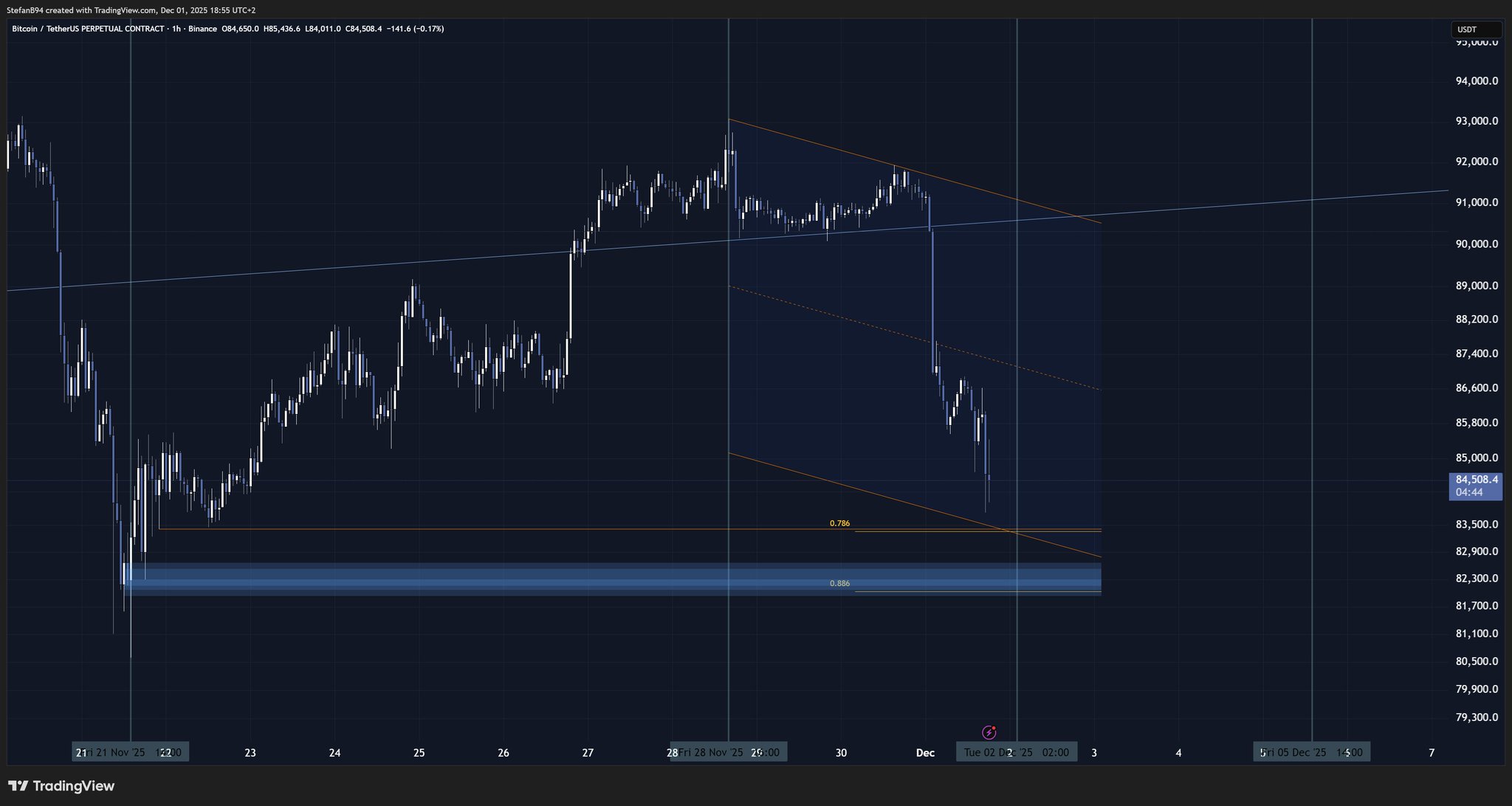
Task: Click the 83,500.0 price axis label
Action: coord(1476,525)
